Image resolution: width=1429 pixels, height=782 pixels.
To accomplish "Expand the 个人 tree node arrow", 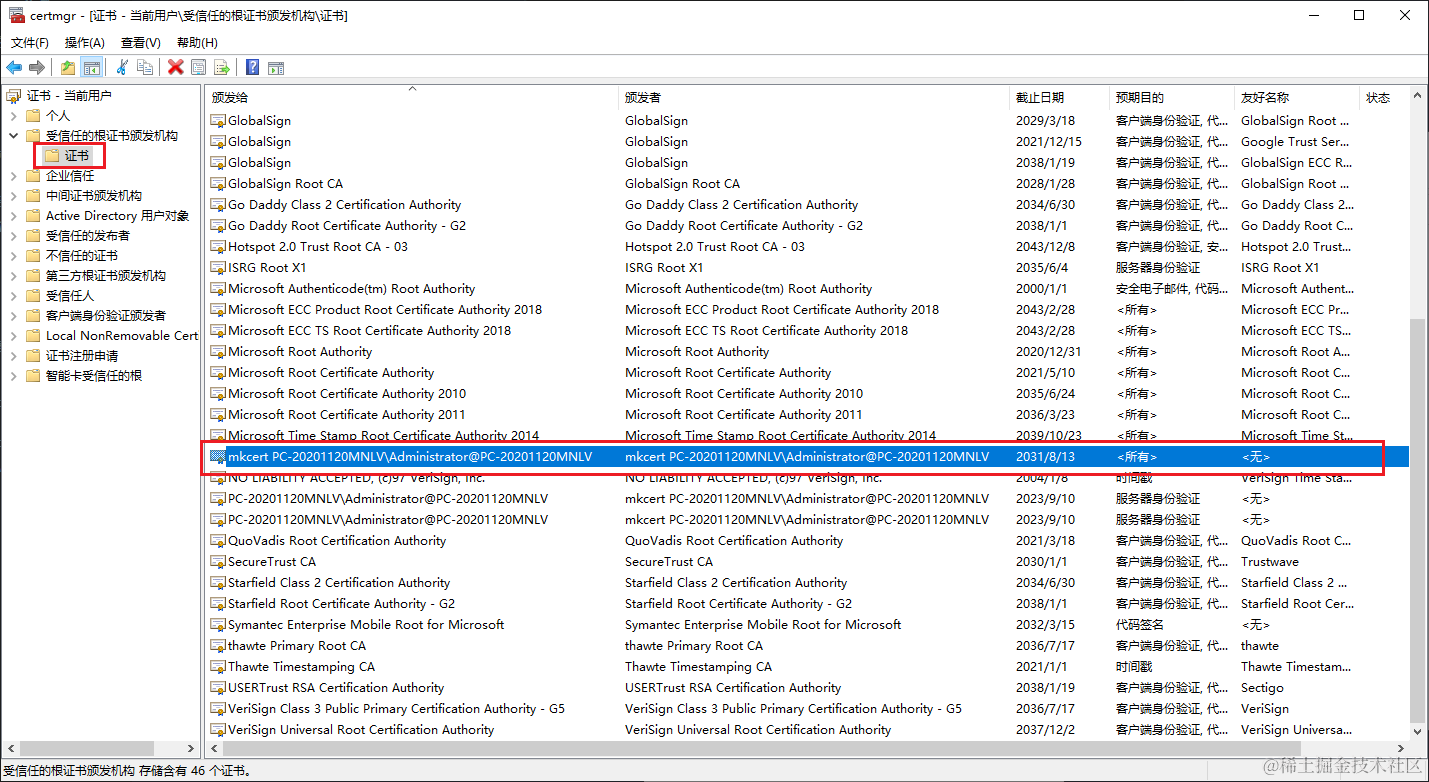I will pyautogui.click(x=13, y=116).
